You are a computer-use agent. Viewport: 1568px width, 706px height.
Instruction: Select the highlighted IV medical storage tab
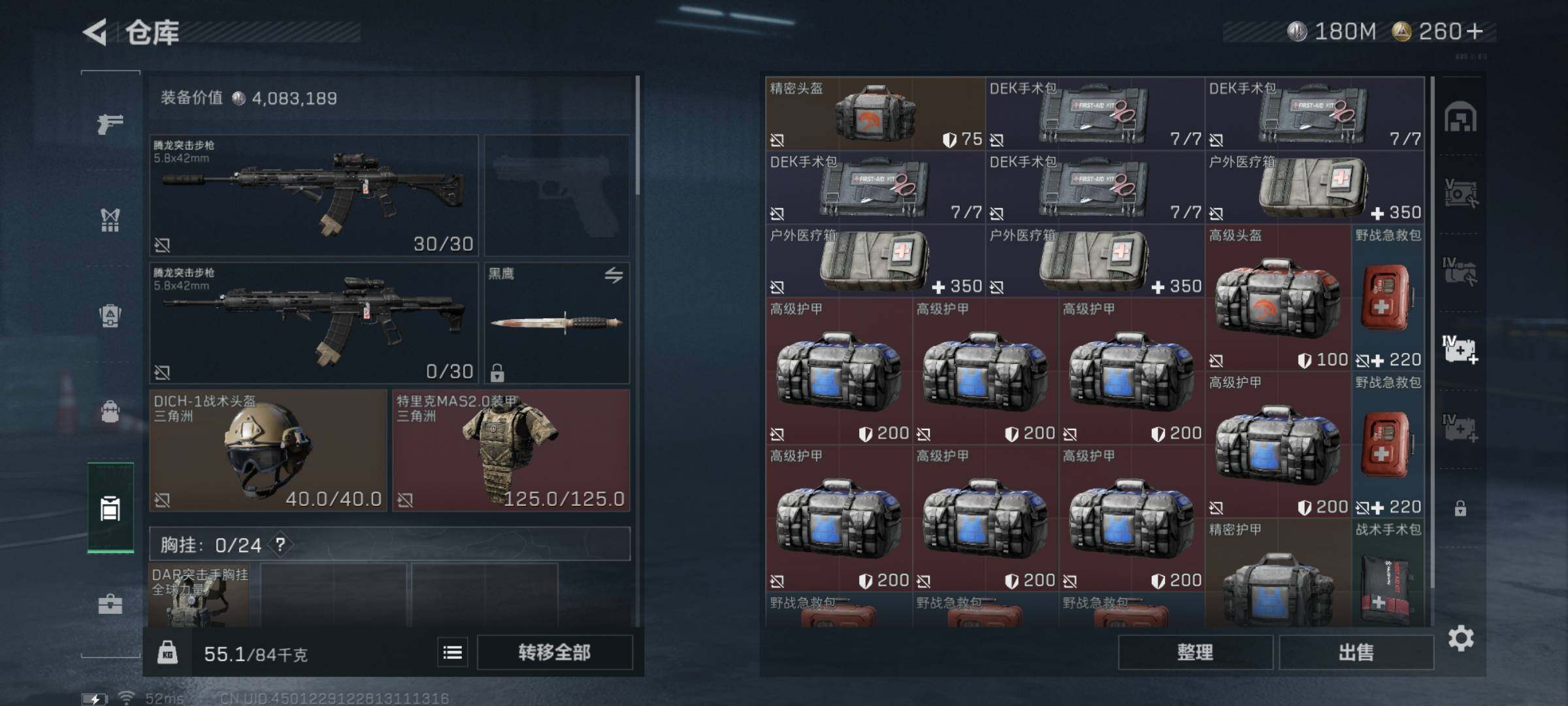(1460, 350)
